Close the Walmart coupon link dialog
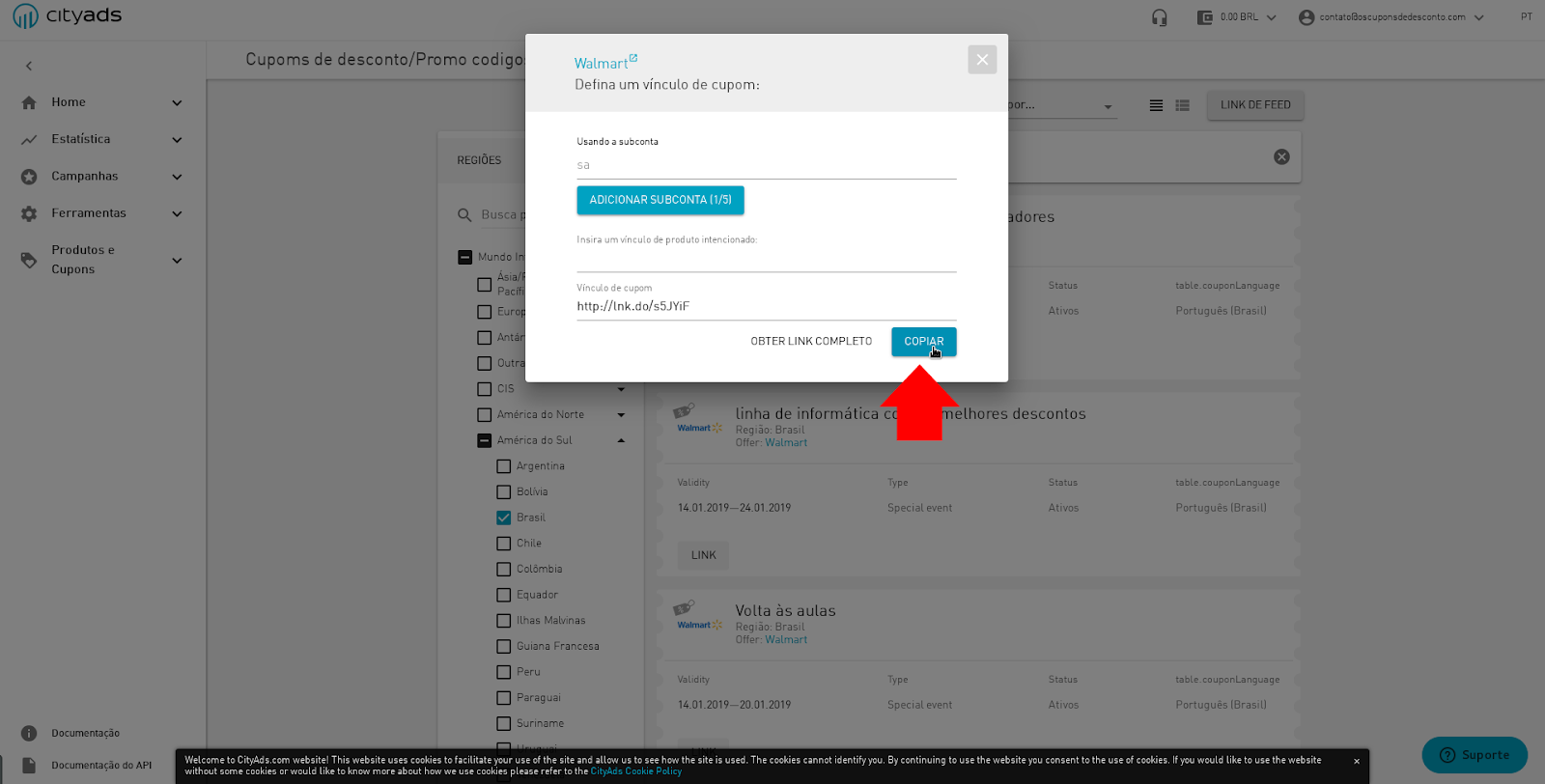 click(982, 60)
